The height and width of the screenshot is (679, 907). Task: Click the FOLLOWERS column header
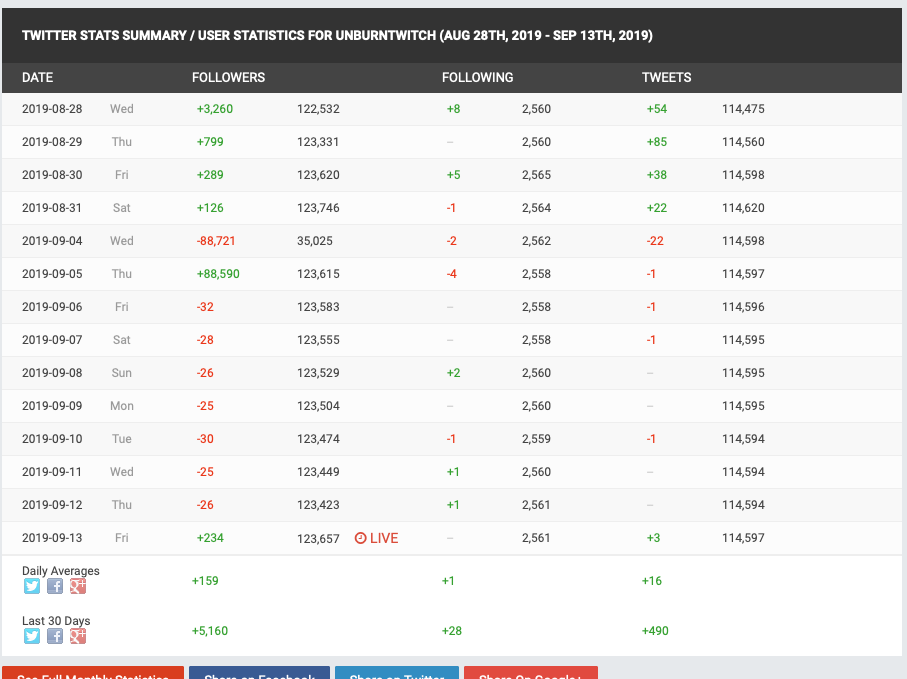point(228,78)
